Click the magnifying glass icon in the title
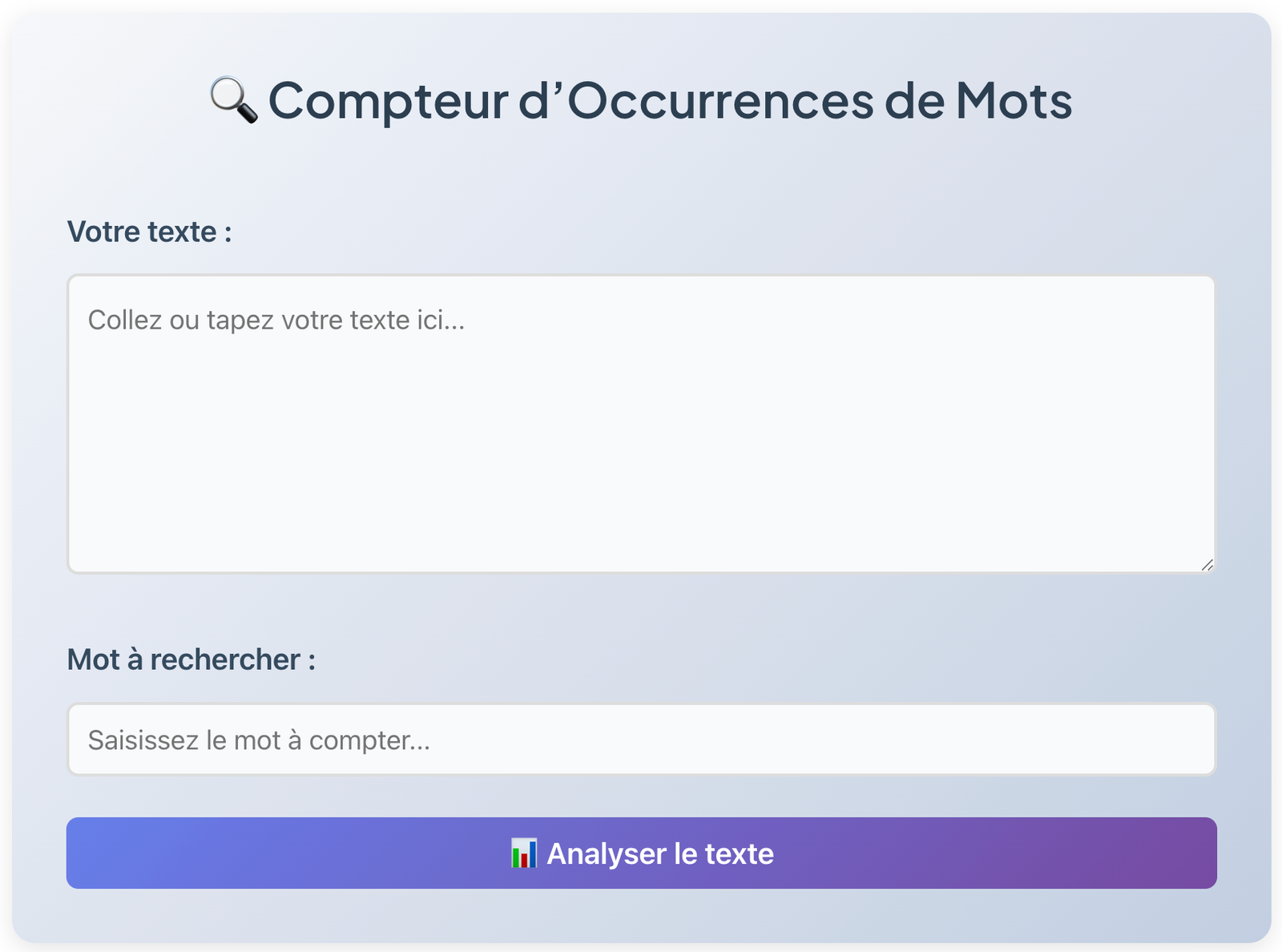1282x952 pixels. coord(232,99)
